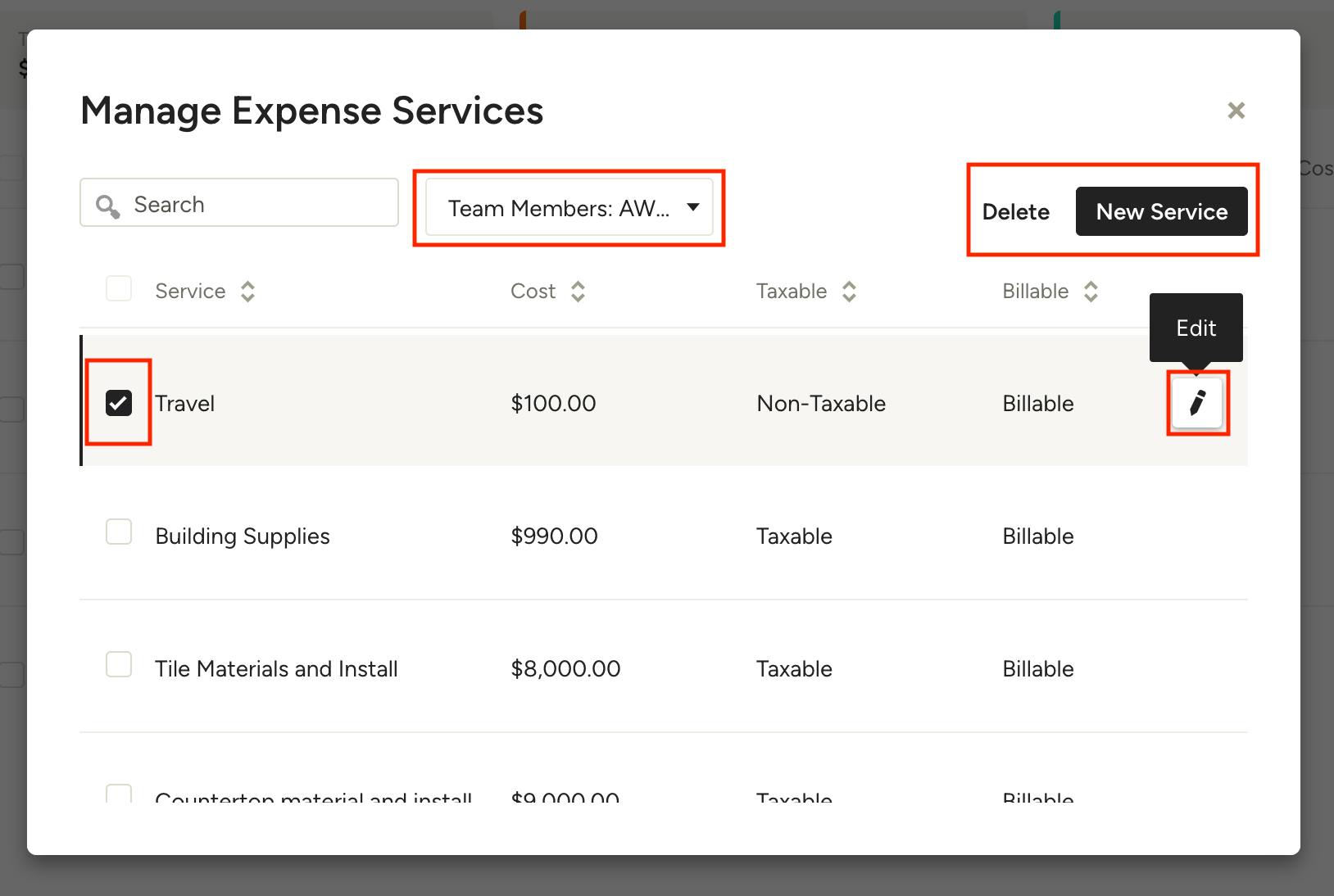
Task: Close the Manage Expense Services dialog
Action: tap(1236, 111)
